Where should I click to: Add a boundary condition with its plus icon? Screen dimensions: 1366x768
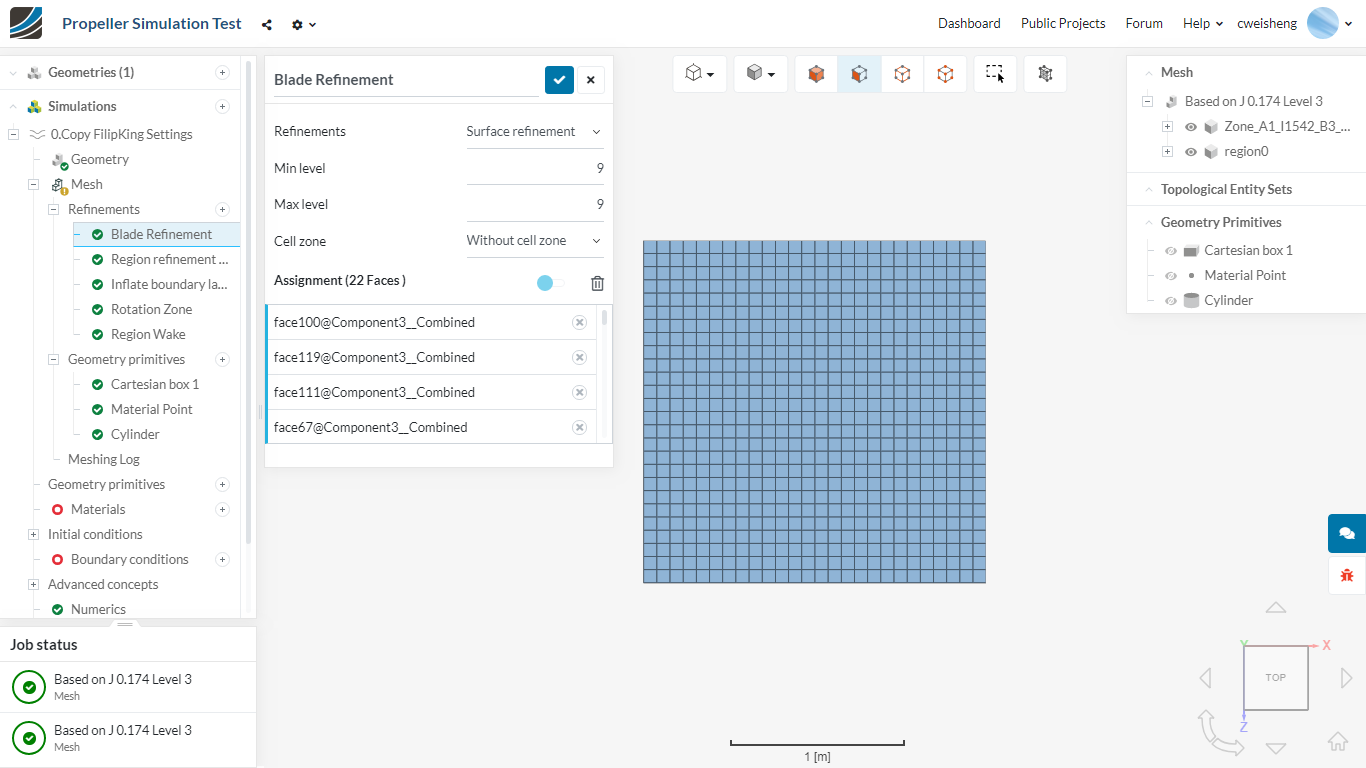pyautogui.click(x=222, y=559)
